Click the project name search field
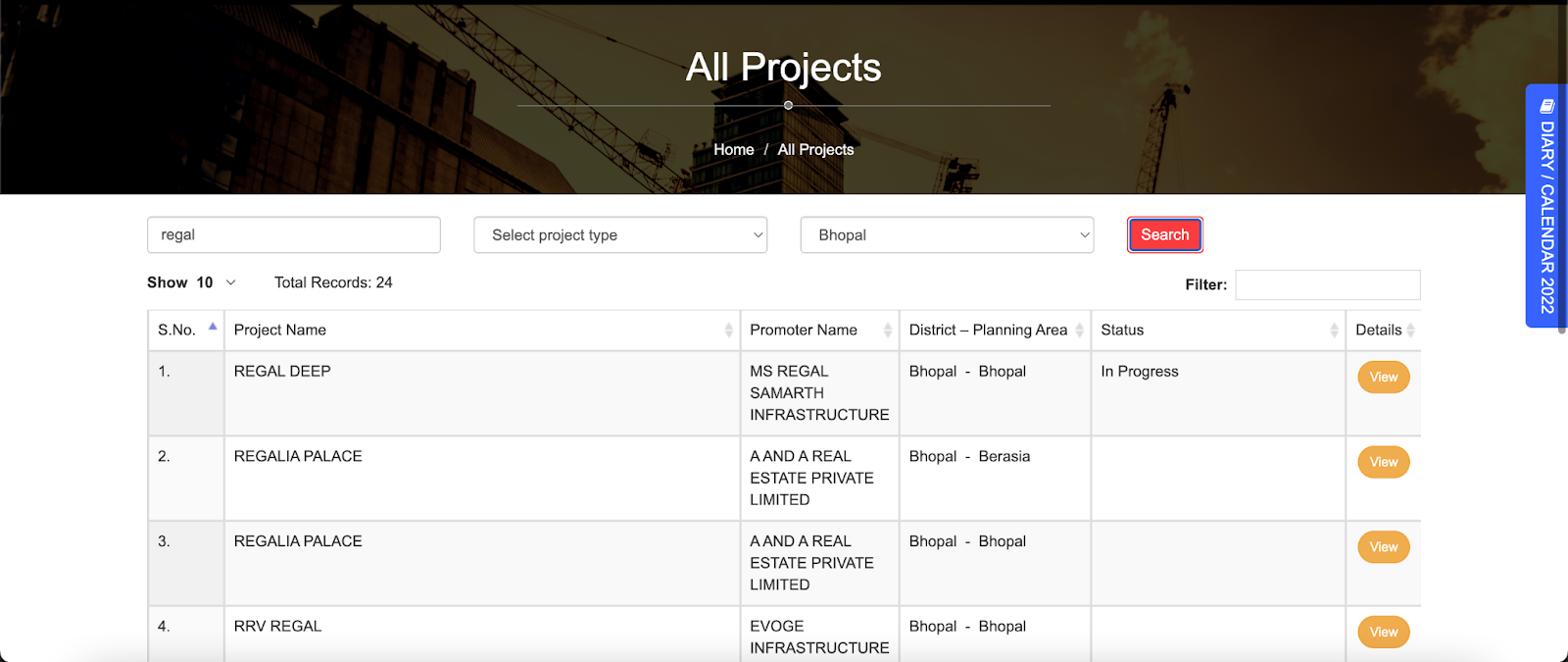This screenshot has width=1568, height=662. point(294,235)
